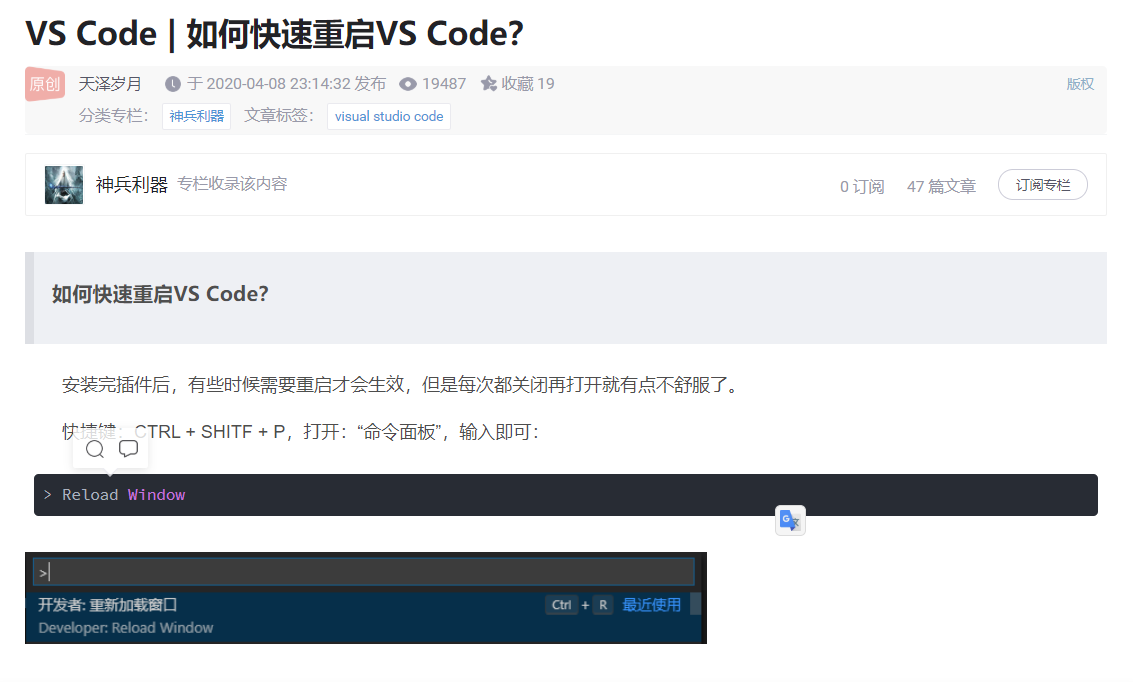Click the R key shortcut badge
The image size is (1133, 682).
coord(603,605)
